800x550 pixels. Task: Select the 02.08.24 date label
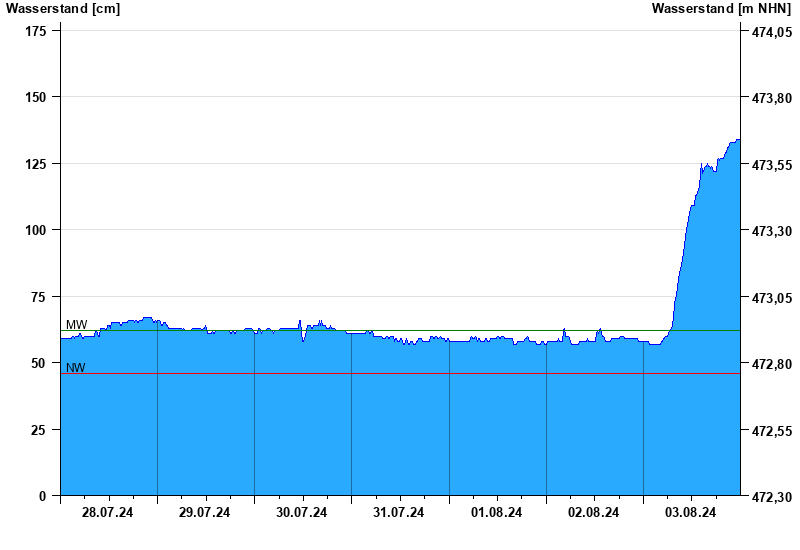point(594,513)
